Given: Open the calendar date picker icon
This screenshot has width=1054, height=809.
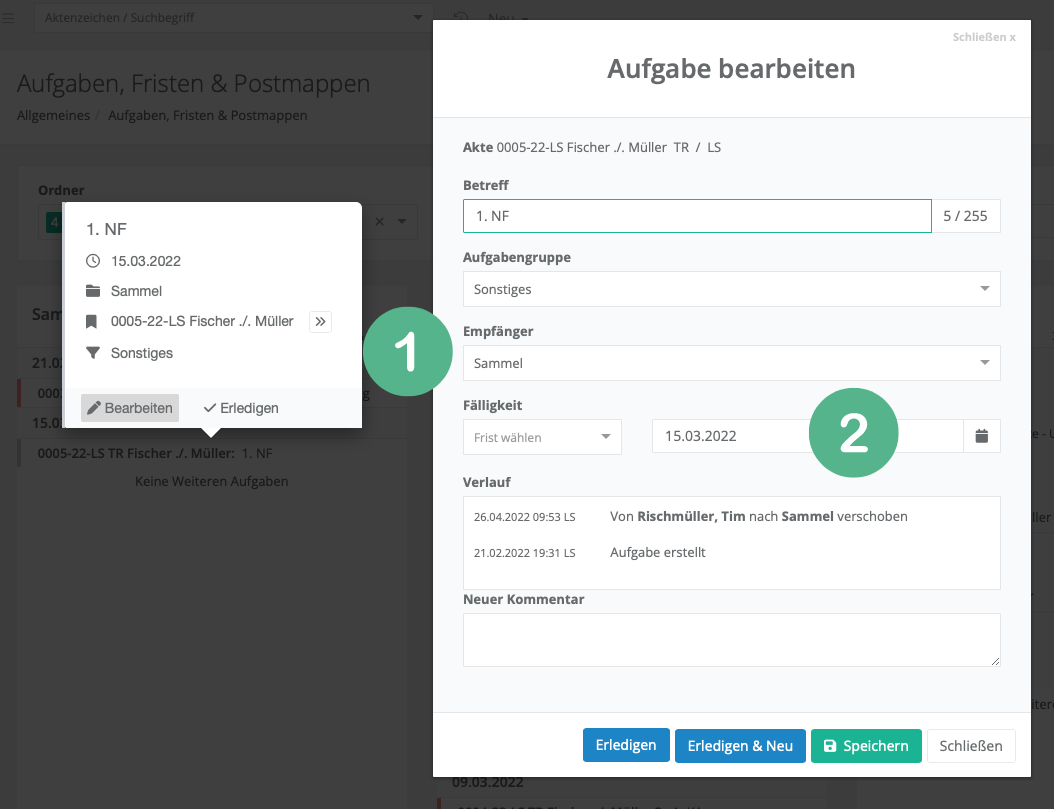Looking at the screenshot, I should click(x=981, y=436).
